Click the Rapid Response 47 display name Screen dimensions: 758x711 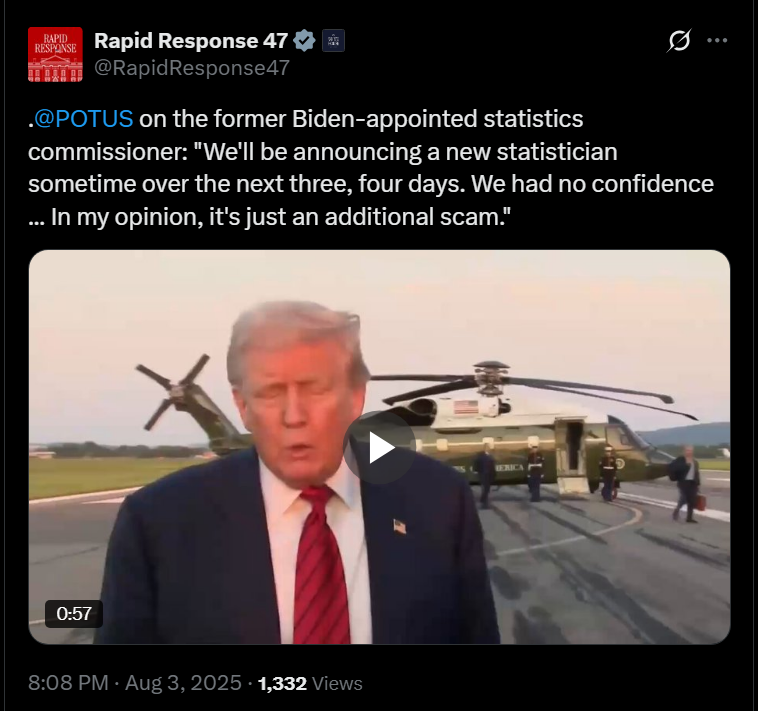tap(191, 41)
